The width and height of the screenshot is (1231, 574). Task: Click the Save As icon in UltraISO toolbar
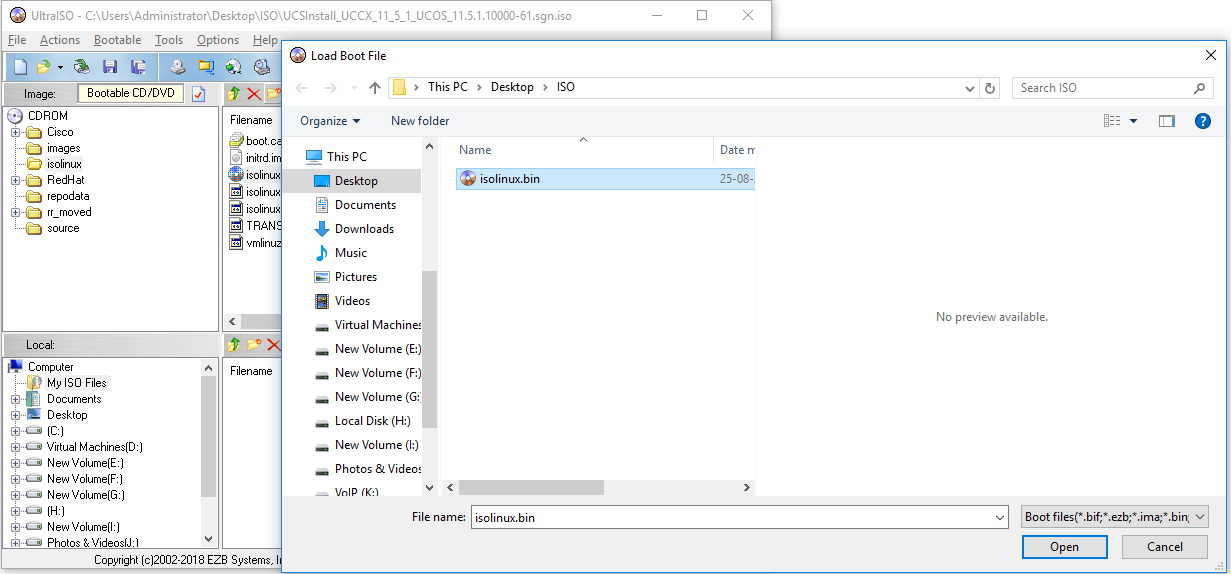(x=138, y=67)
